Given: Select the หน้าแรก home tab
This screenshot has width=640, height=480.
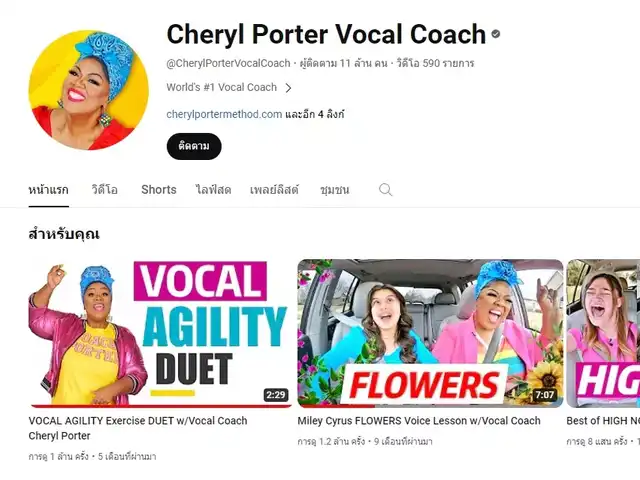Looking at the screenshot, I should [x=49, y=190].
